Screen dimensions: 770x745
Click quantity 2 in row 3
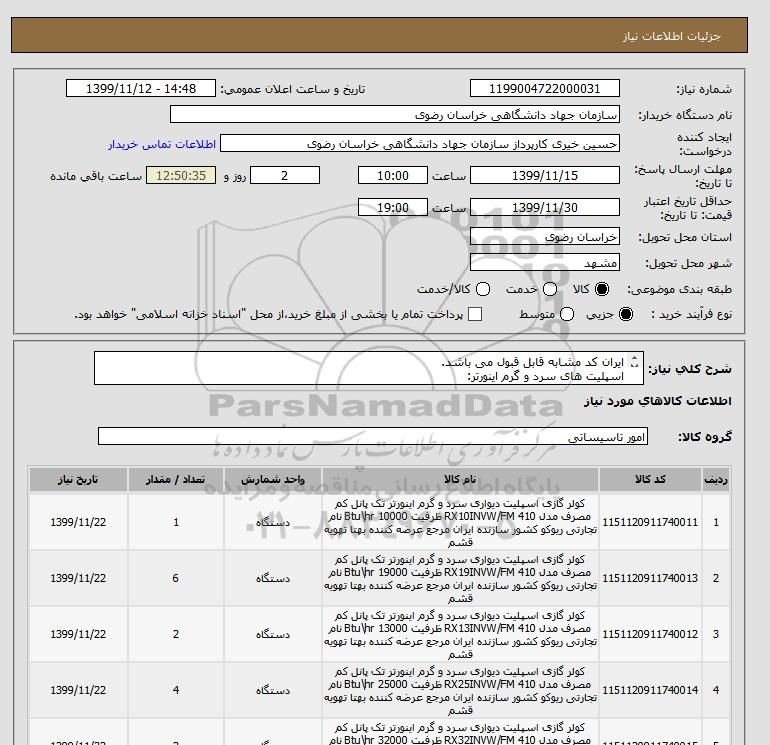pyautogui.click(x=176, y=634)
